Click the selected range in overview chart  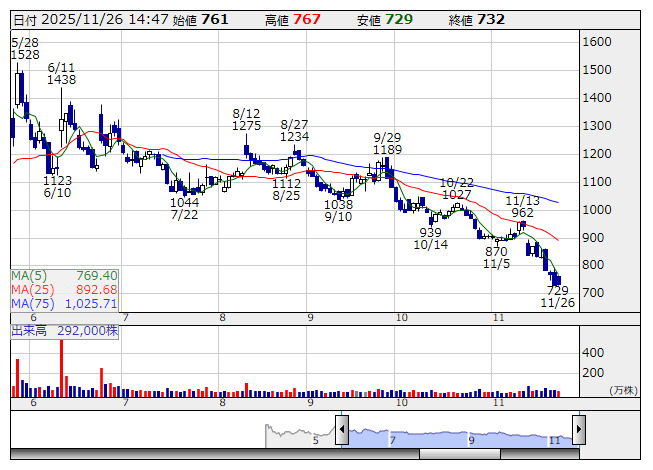click(x=460, y=438)
